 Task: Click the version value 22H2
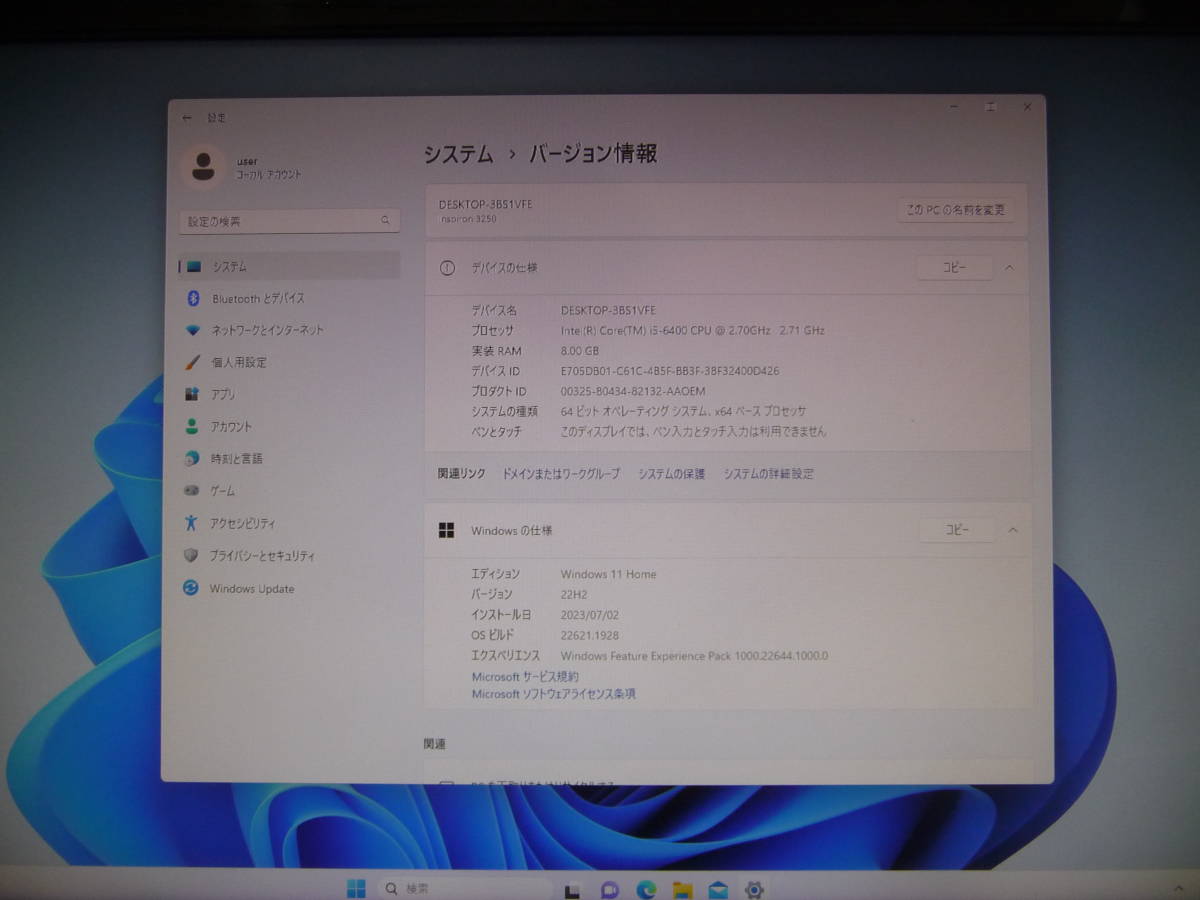click(x=574, y=594)
